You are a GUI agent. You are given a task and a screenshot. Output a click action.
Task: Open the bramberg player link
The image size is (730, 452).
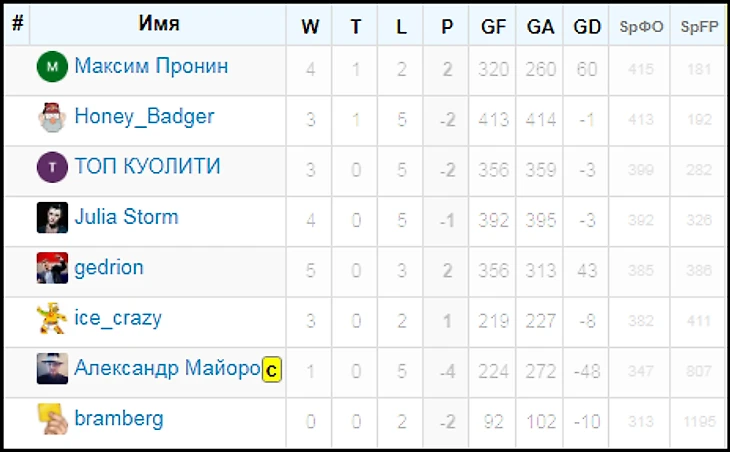pyautogui.click(x=119, y=419)
